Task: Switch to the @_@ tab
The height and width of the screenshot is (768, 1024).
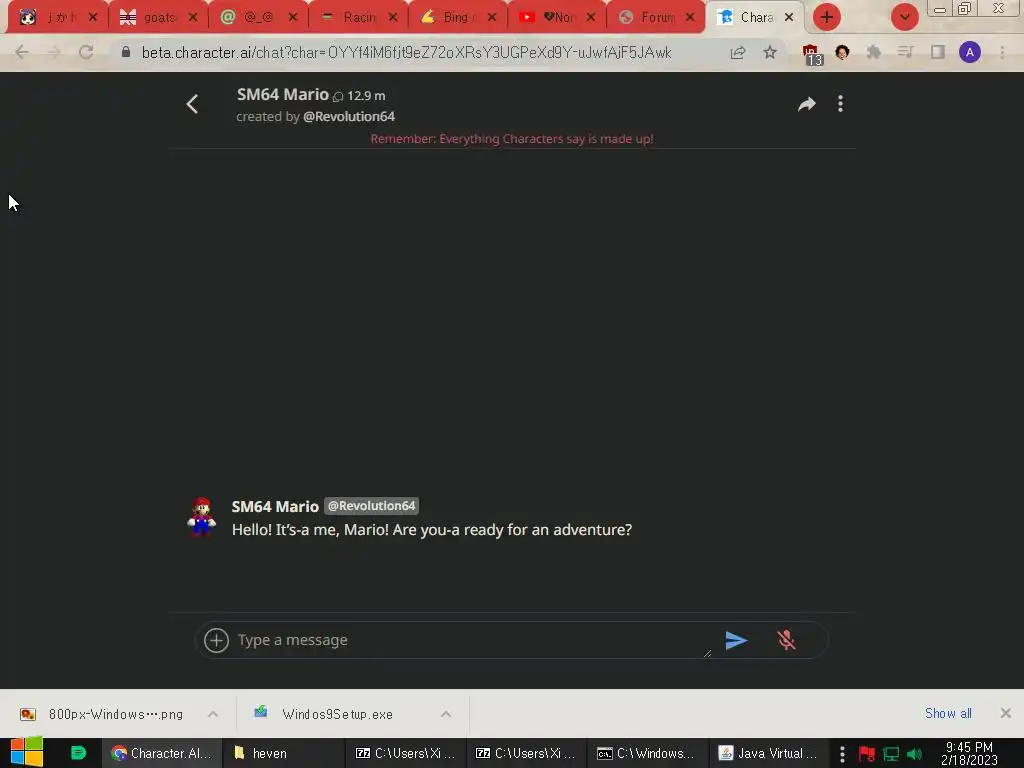Action: pyautogui.click(x=258, y=17)
